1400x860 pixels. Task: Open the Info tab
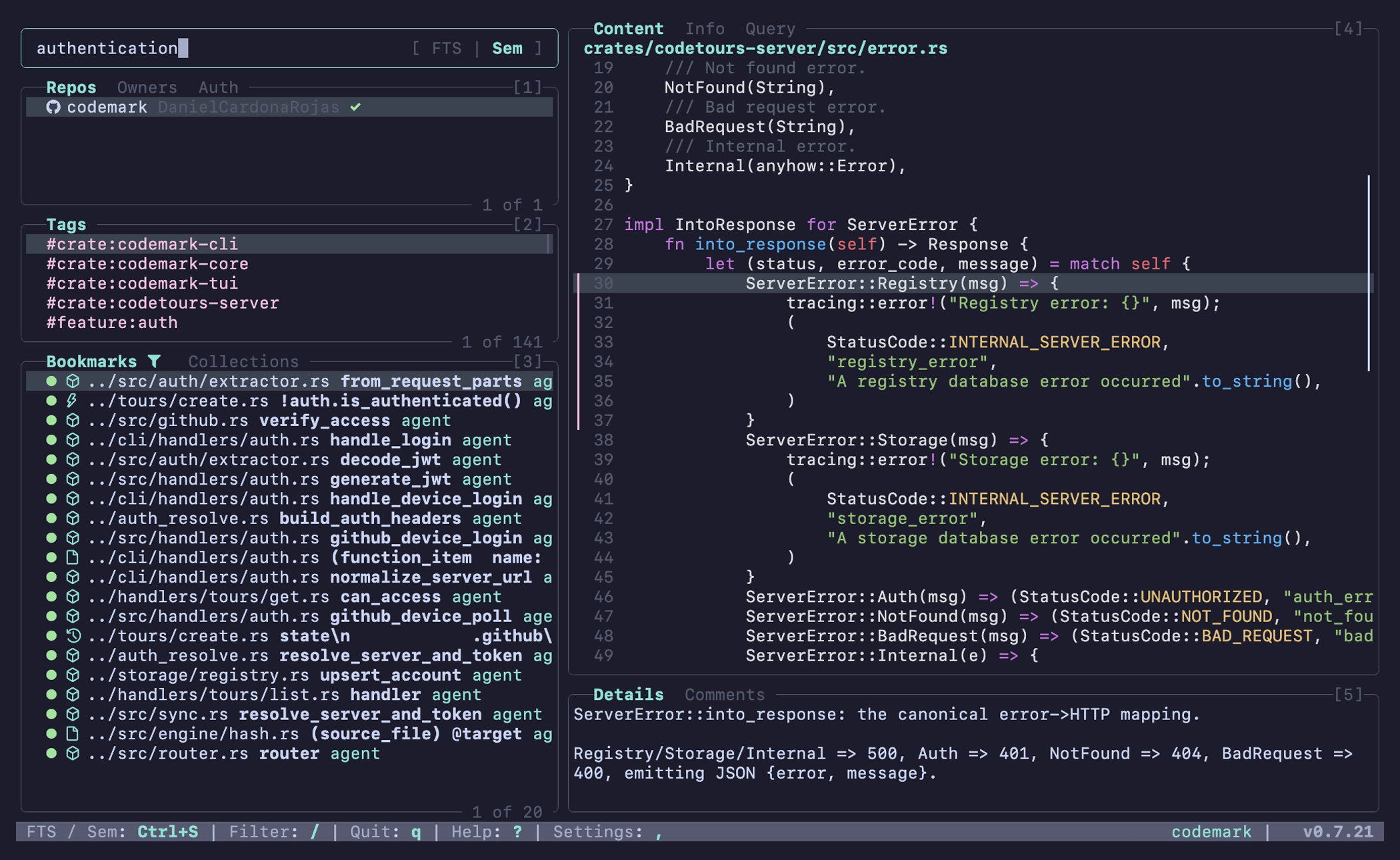coord(705,29)
